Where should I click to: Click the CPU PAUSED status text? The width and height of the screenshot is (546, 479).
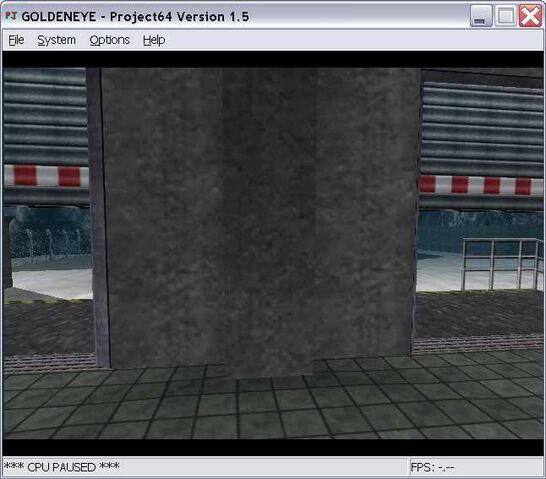[x=61, y=467]
